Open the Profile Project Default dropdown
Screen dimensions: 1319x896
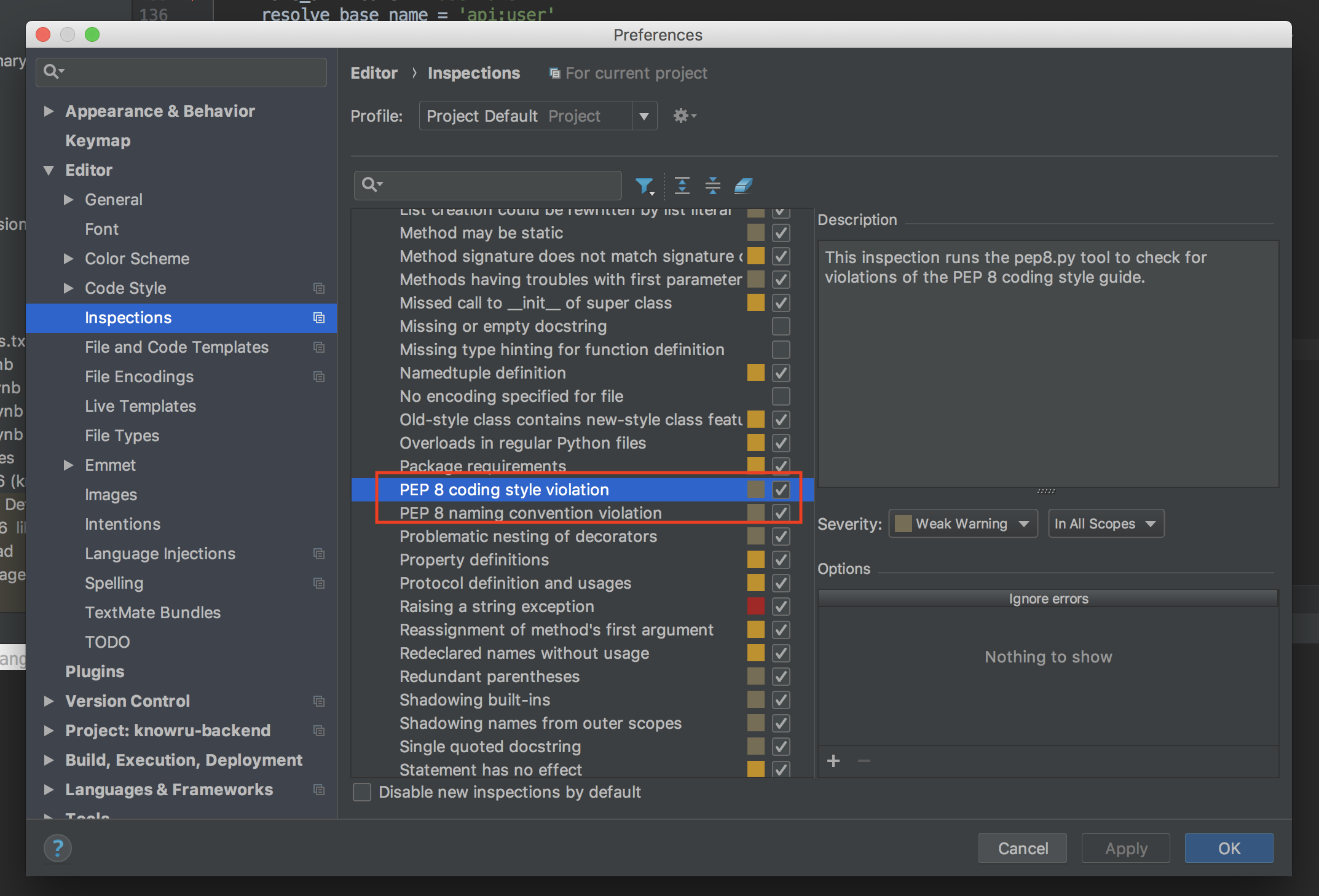coord(538,116)
